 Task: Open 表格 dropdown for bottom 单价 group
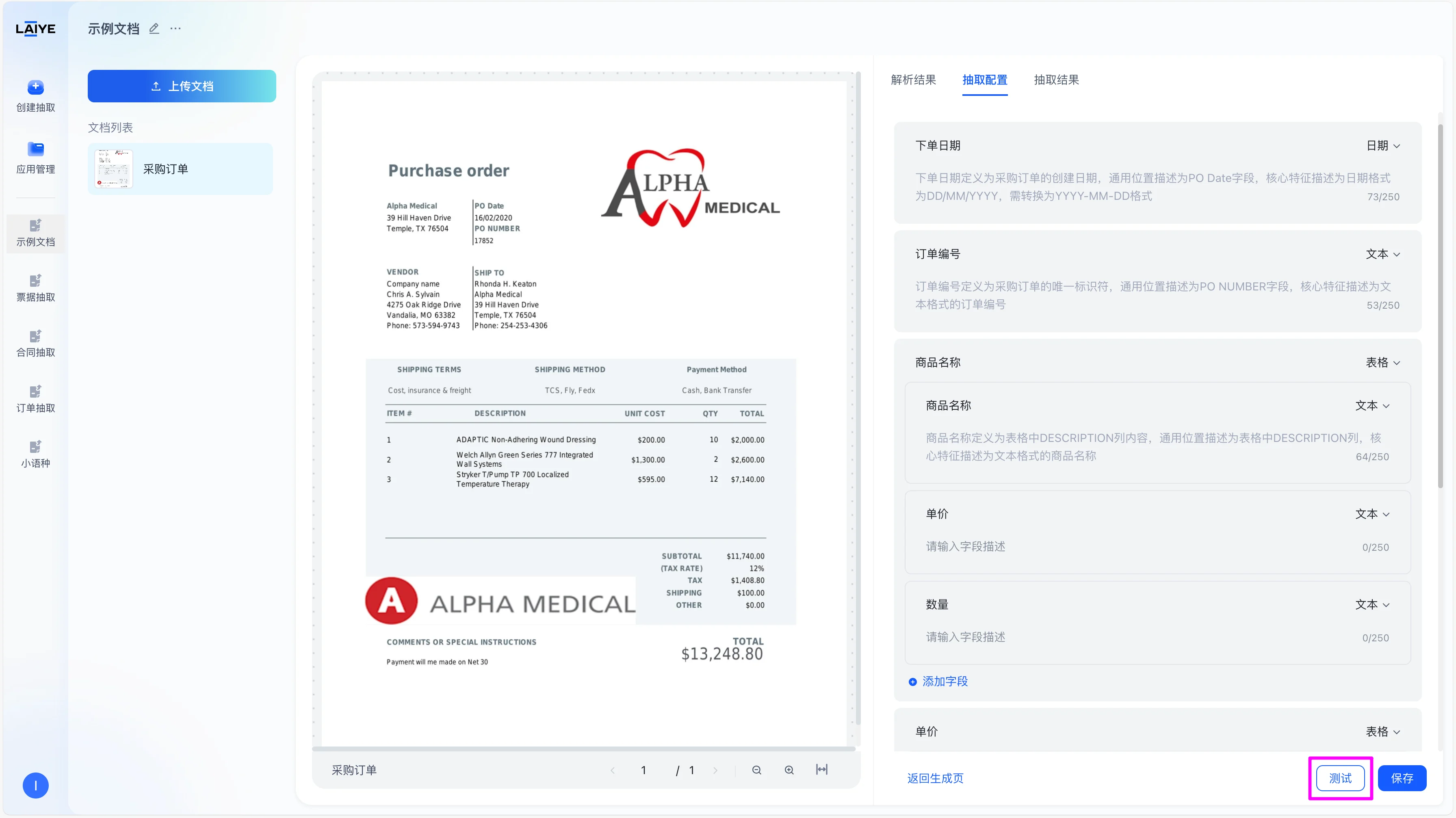pyautogui.click(x=1383, y=731)
